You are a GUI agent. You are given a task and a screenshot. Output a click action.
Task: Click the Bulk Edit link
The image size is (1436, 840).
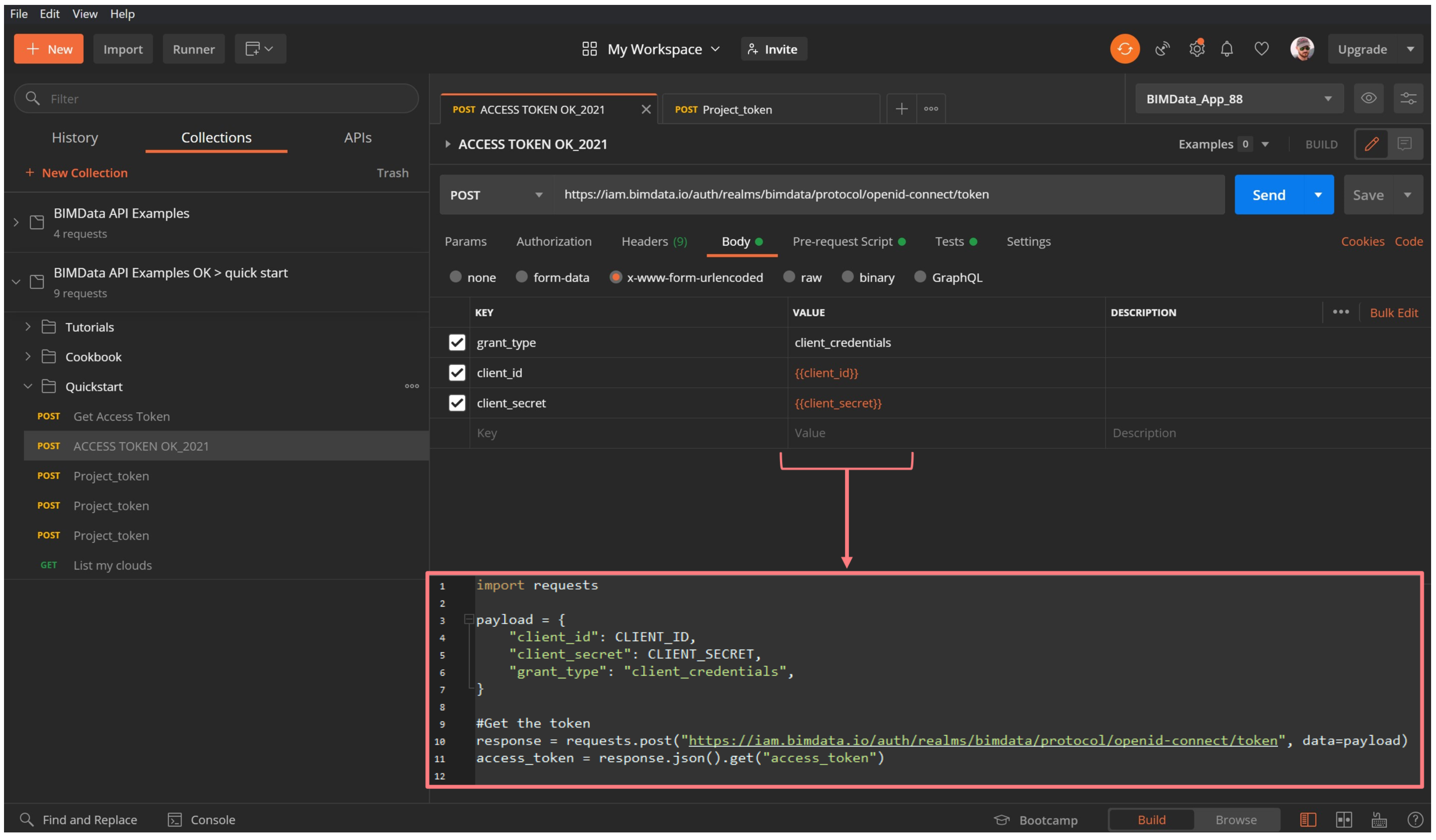[1393, 312]
